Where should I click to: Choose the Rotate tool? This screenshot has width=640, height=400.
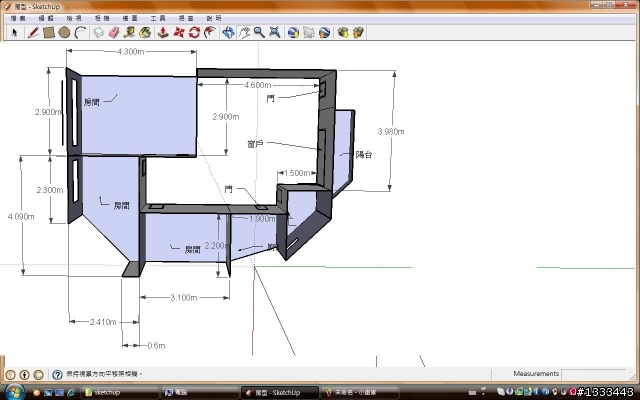coord(194,32)
